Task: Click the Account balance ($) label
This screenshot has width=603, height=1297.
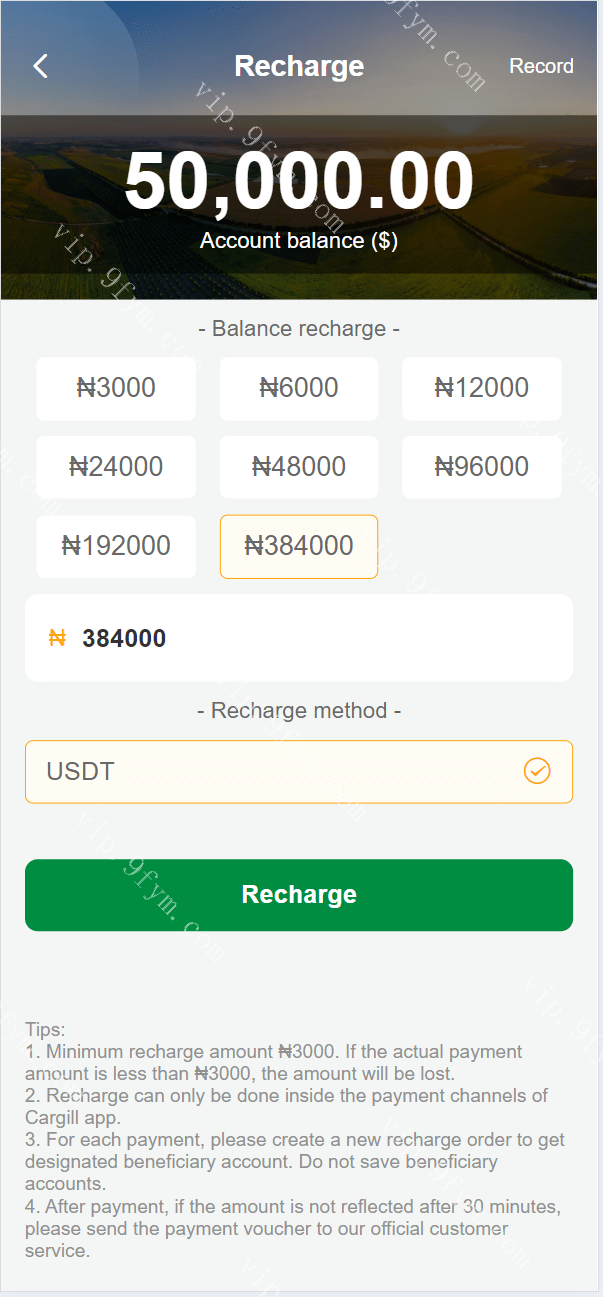Action: click(x=299, y=241)
